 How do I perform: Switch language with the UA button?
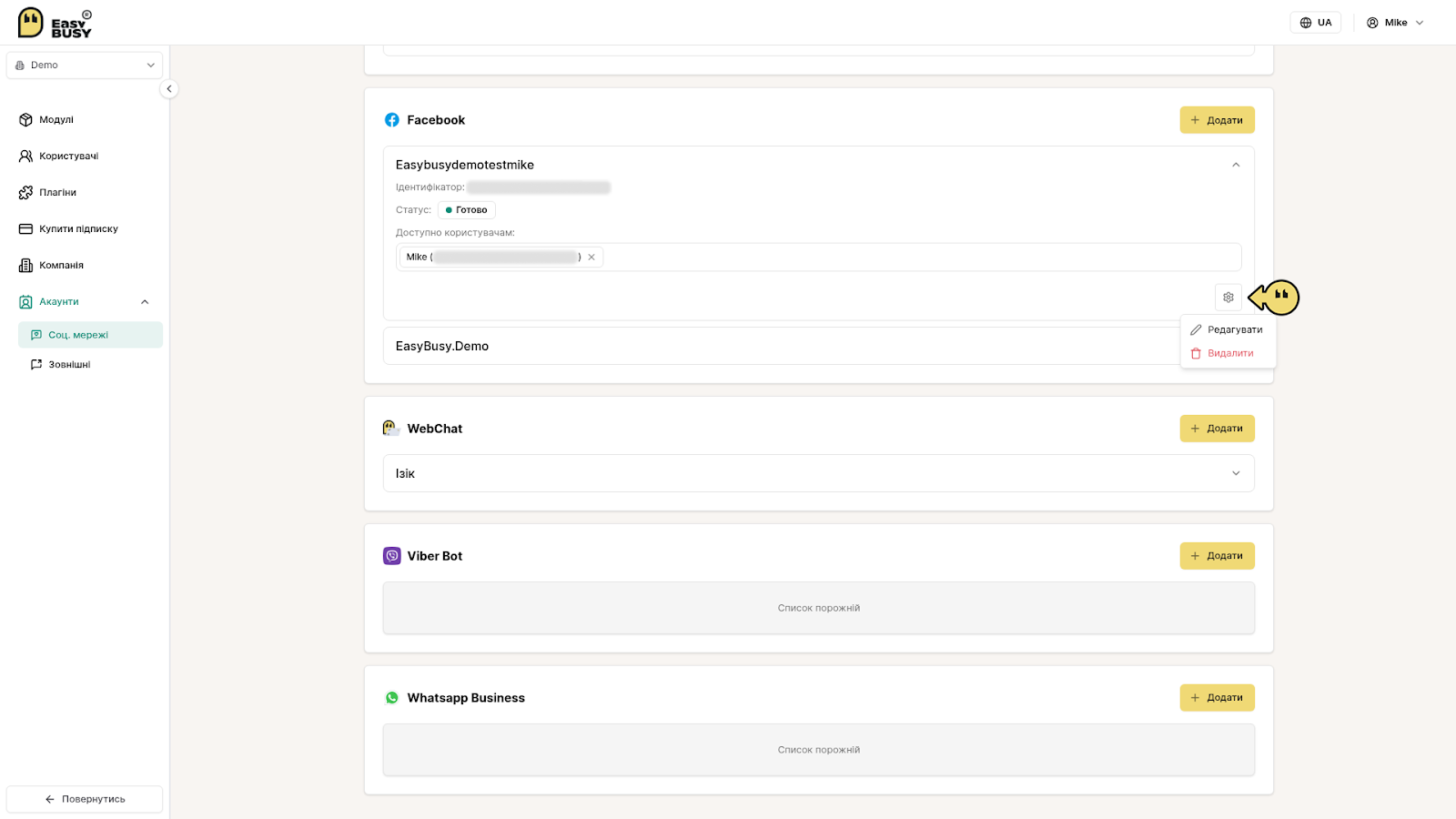pos(1315,23)
